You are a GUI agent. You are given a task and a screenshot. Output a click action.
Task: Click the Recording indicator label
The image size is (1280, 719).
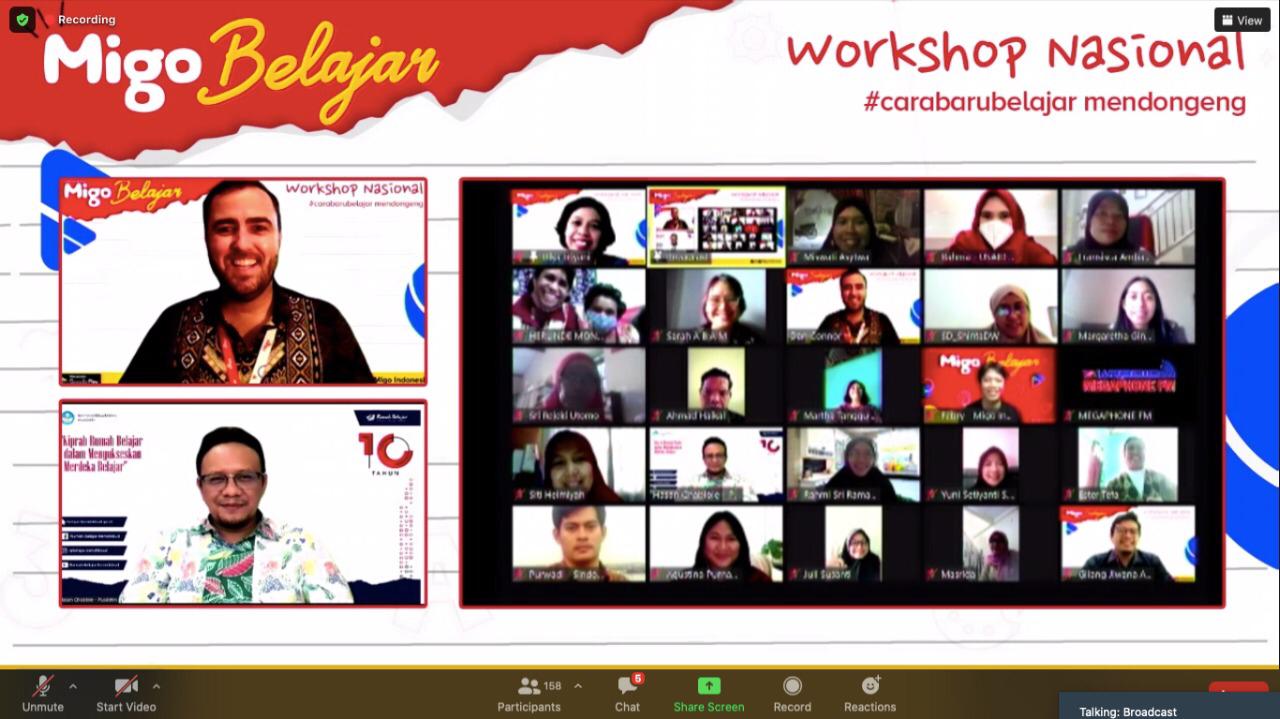[86, 19]
